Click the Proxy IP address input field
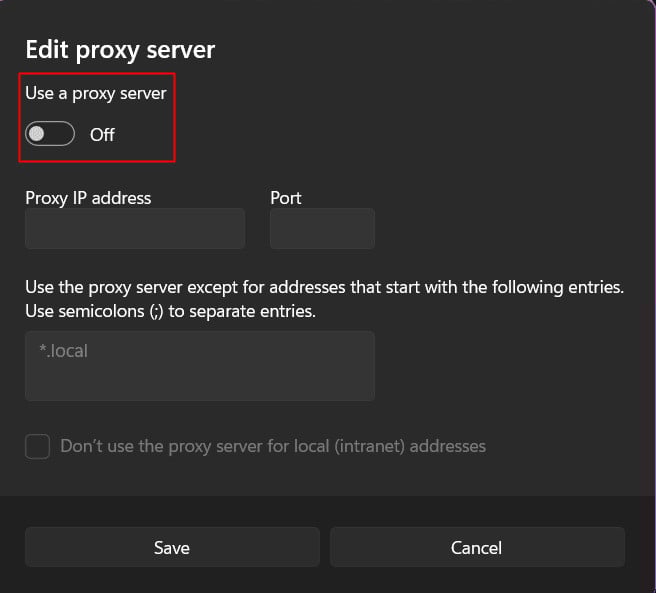The image size is (656, 593). (x=135, y=228)
